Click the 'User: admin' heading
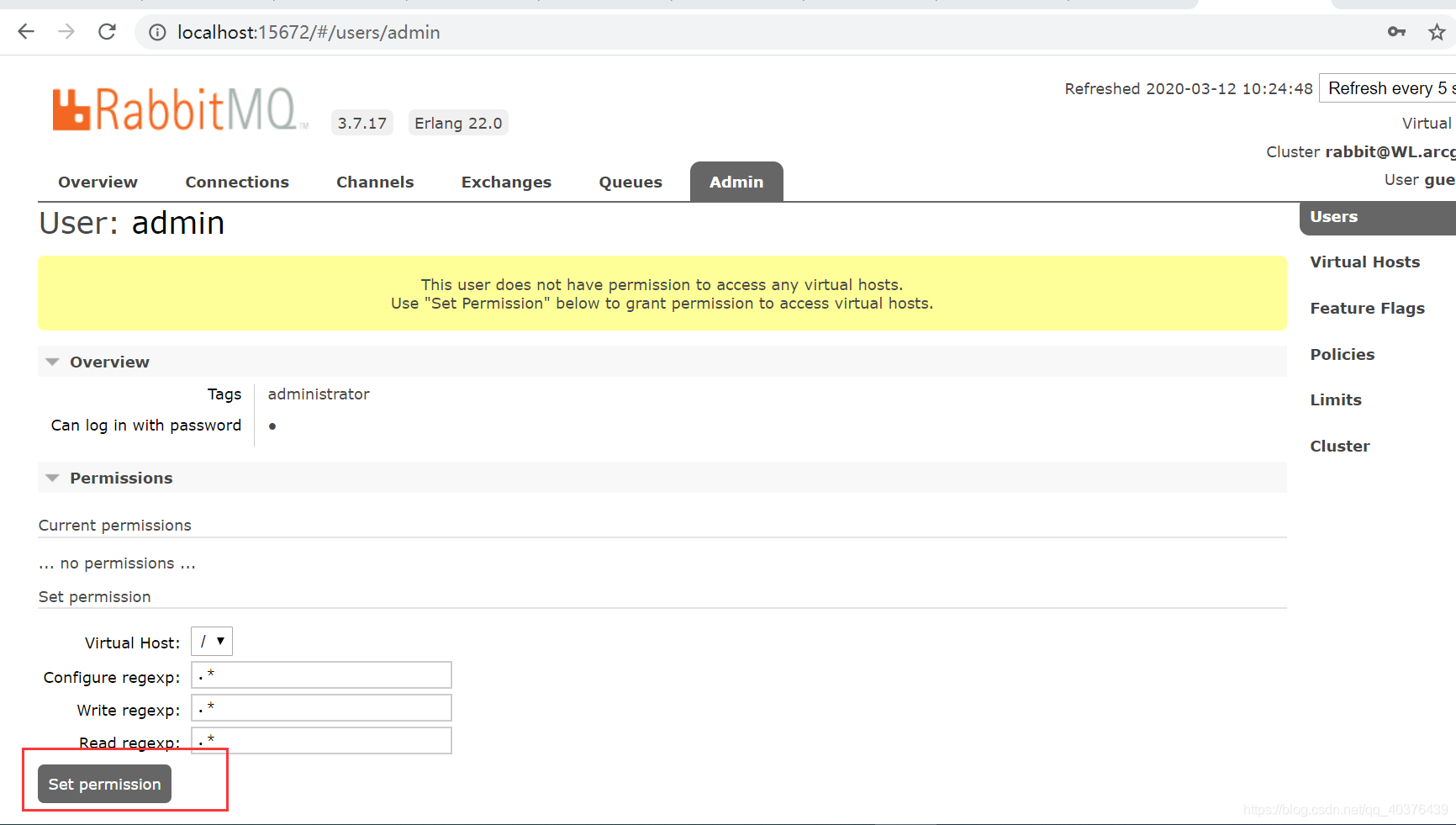1456x825 pixels. point(132,223)
